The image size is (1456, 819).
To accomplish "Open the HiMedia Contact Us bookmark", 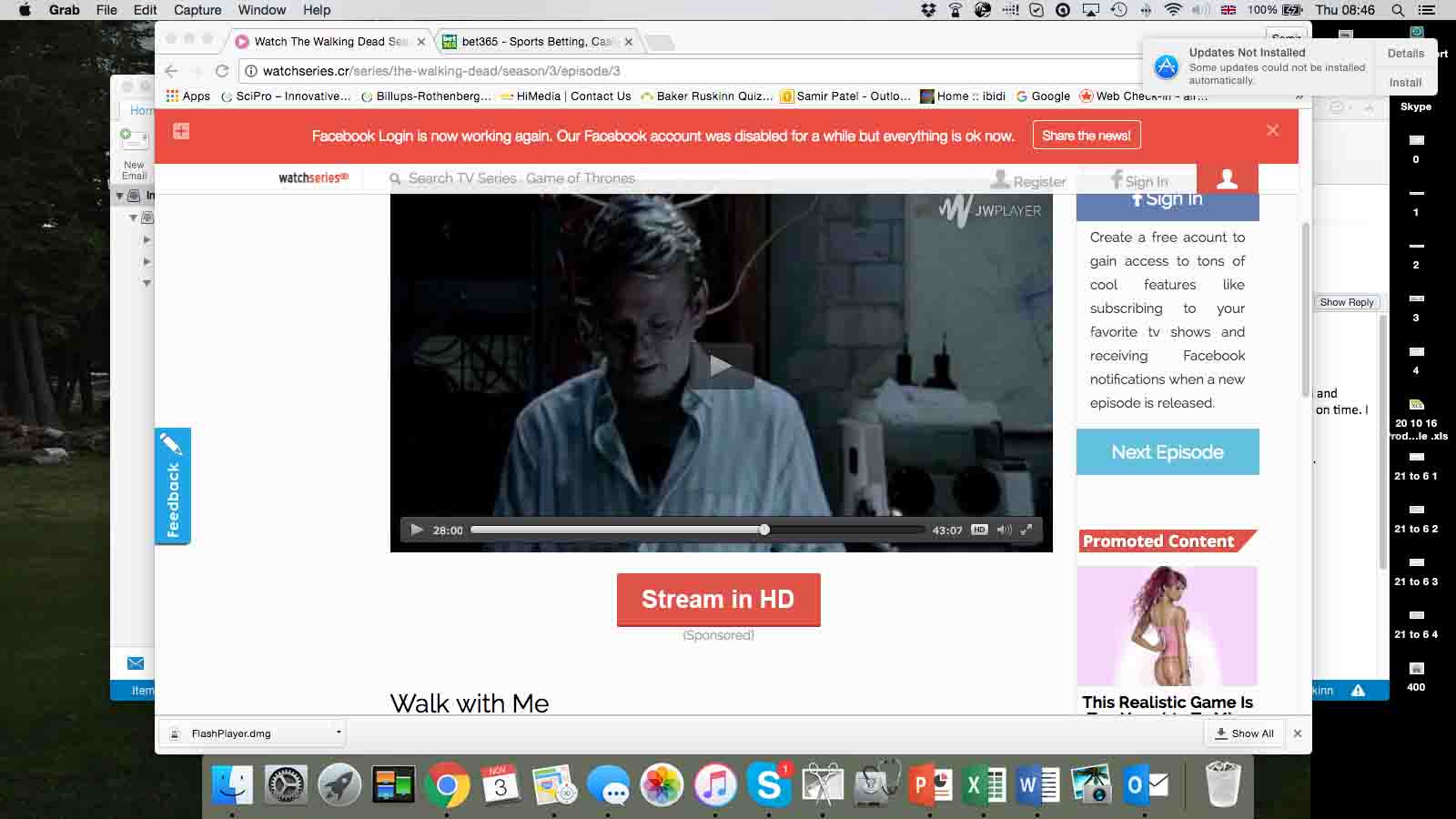I will pos(566,96).
